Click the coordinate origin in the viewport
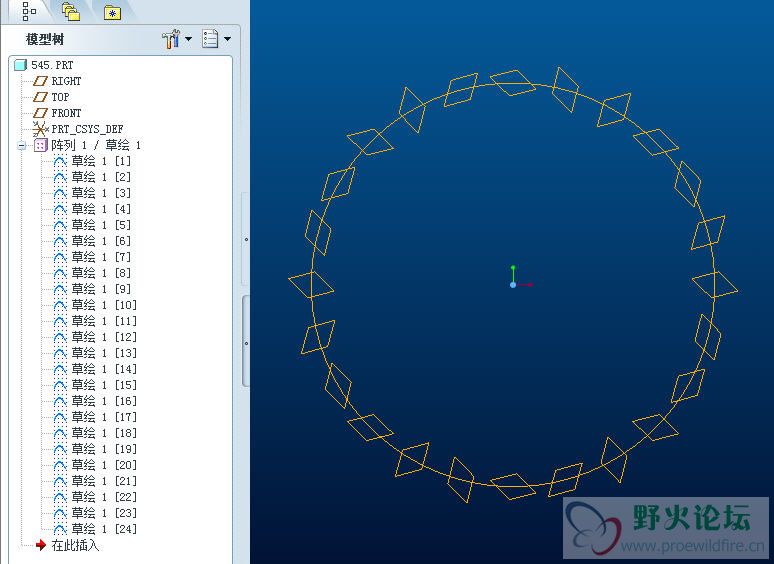 click(513, 285)
